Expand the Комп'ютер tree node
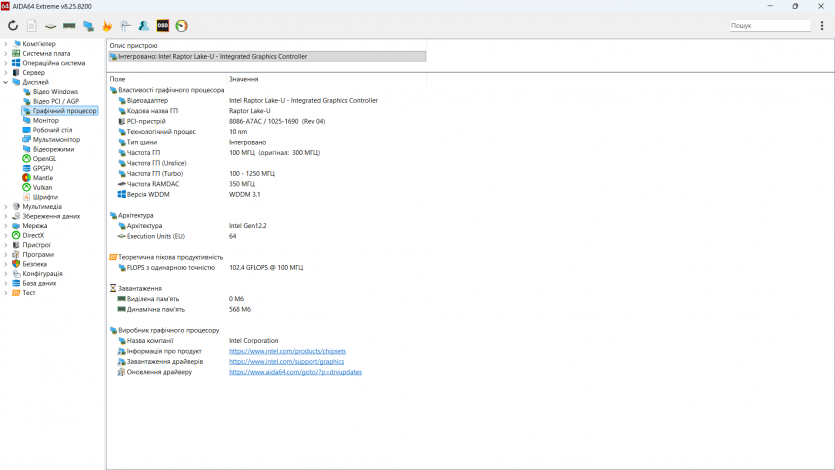The image size is (835, 470). point(5,44)
